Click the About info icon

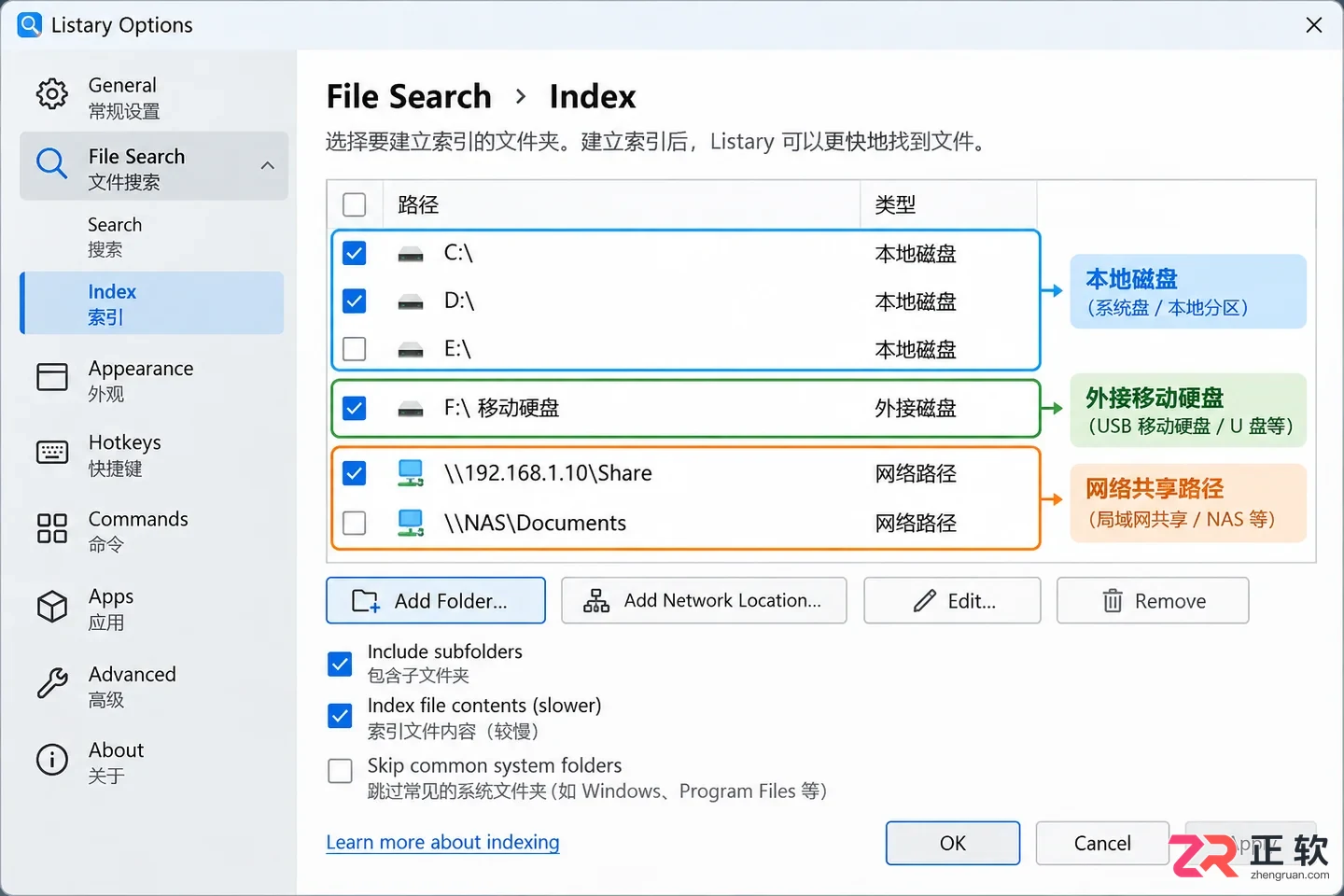(x=52, y=760)
